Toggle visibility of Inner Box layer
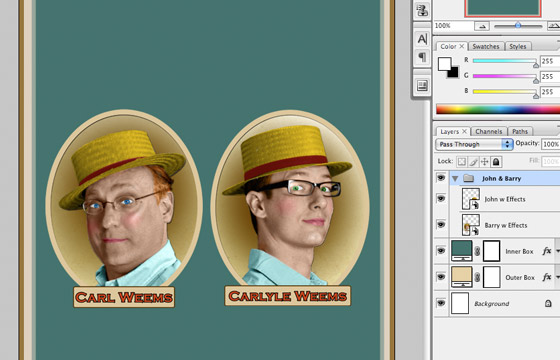Screen dimensions: 560x360 [x=441, y=251]
